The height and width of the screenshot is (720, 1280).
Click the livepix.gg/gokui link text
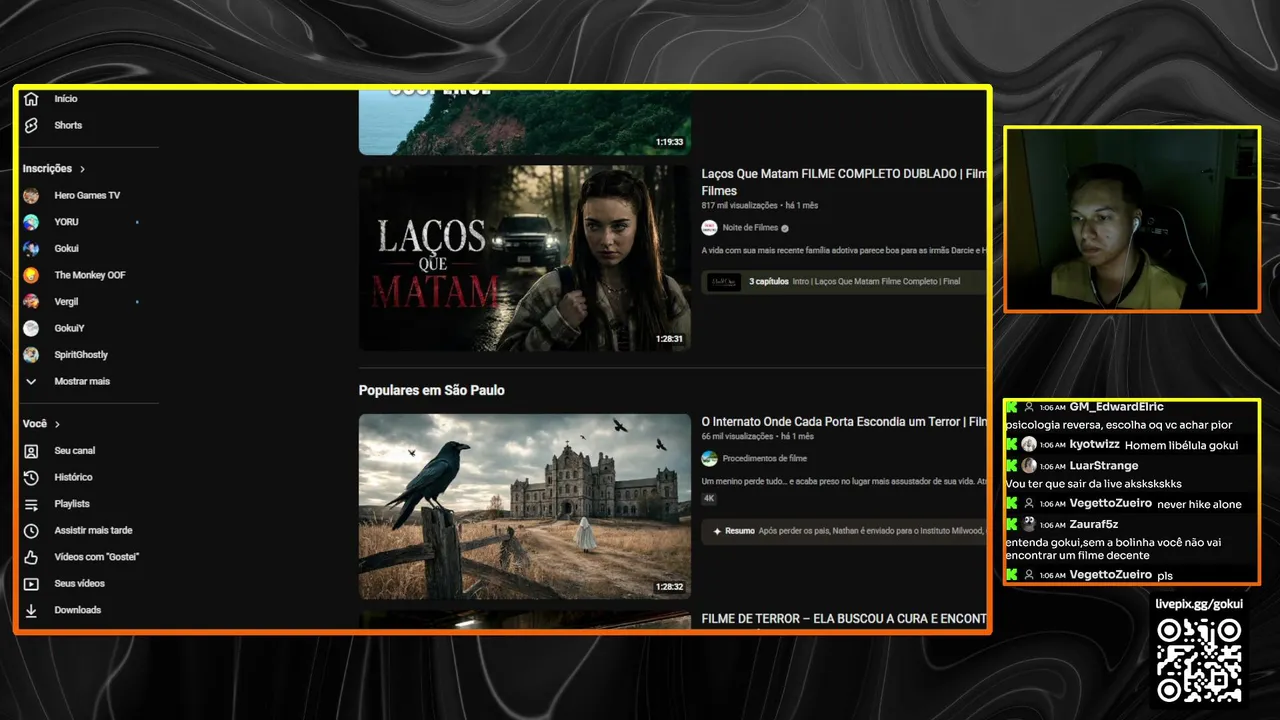1199,604
